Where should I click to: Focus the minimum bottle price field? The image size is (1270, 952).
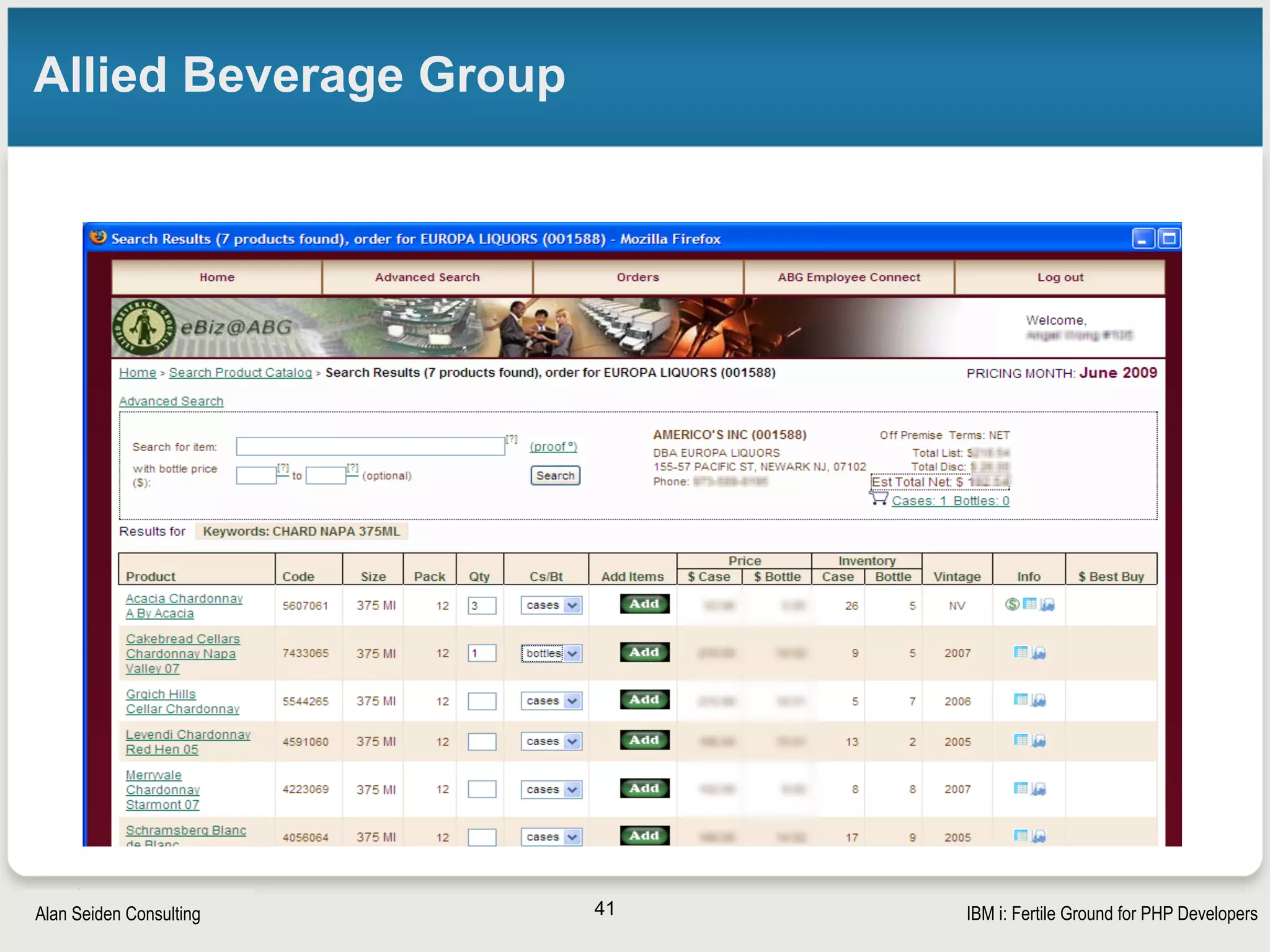[x=256, y=475]
